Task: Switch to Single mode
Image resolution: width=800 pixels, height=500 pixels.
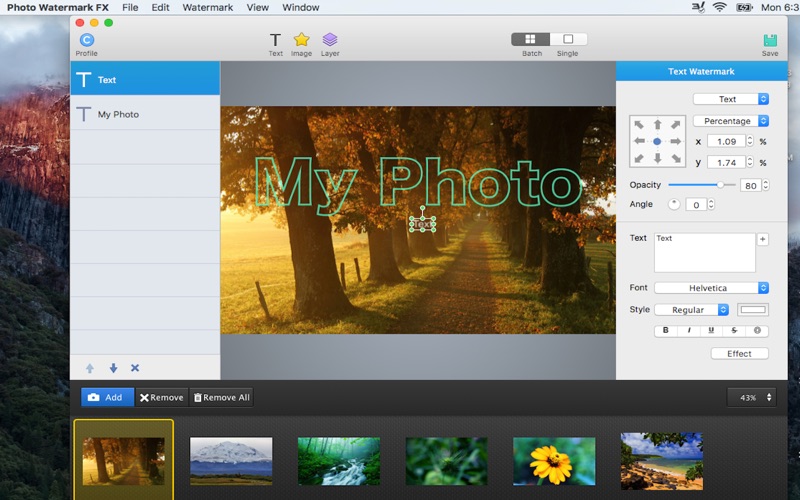Action: [568, 39]
